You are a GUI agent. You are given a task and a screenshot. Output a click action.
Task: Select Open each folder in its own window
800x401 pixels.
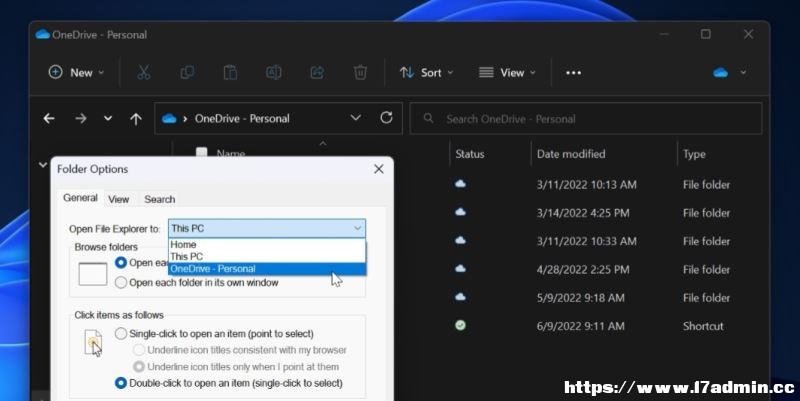(121, 283)
